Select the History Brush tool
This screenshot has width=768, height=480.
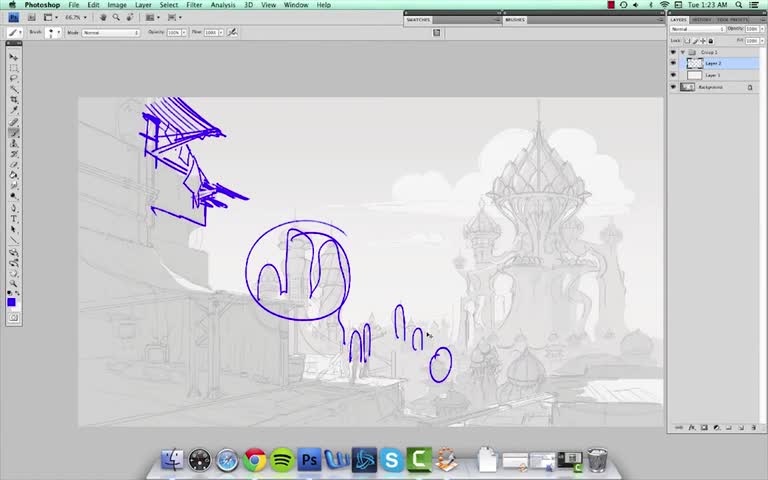pos(14,154)
